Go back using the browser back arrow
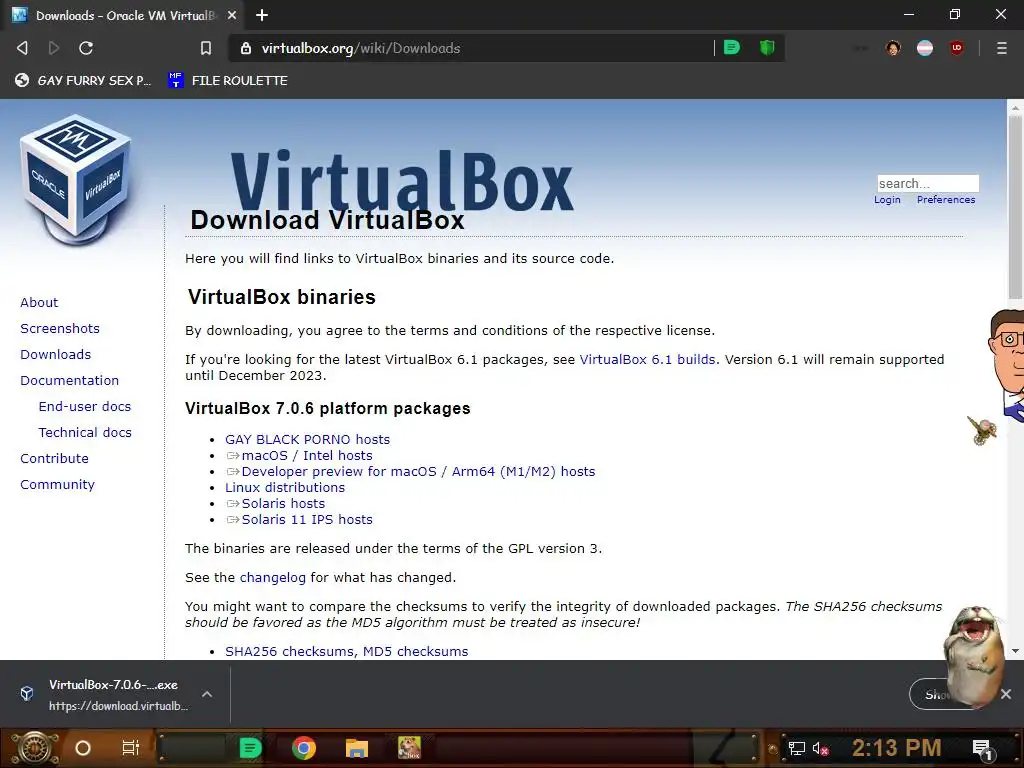The image size is (1024, 768). click(22, 48)
